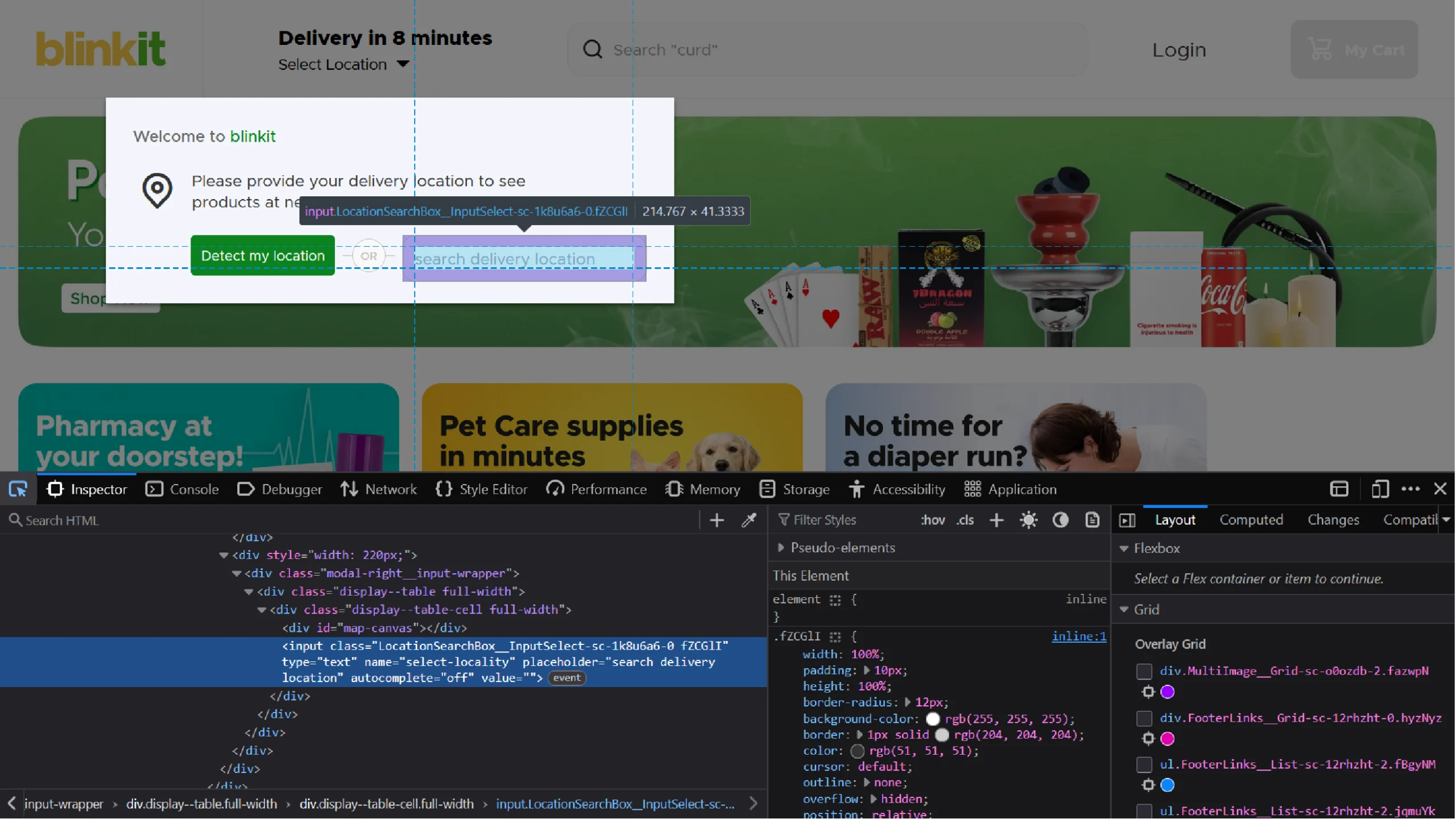Viewport: 1456px width, 819px height.
Task: Open the Style Editor panel
Action: 481,490
